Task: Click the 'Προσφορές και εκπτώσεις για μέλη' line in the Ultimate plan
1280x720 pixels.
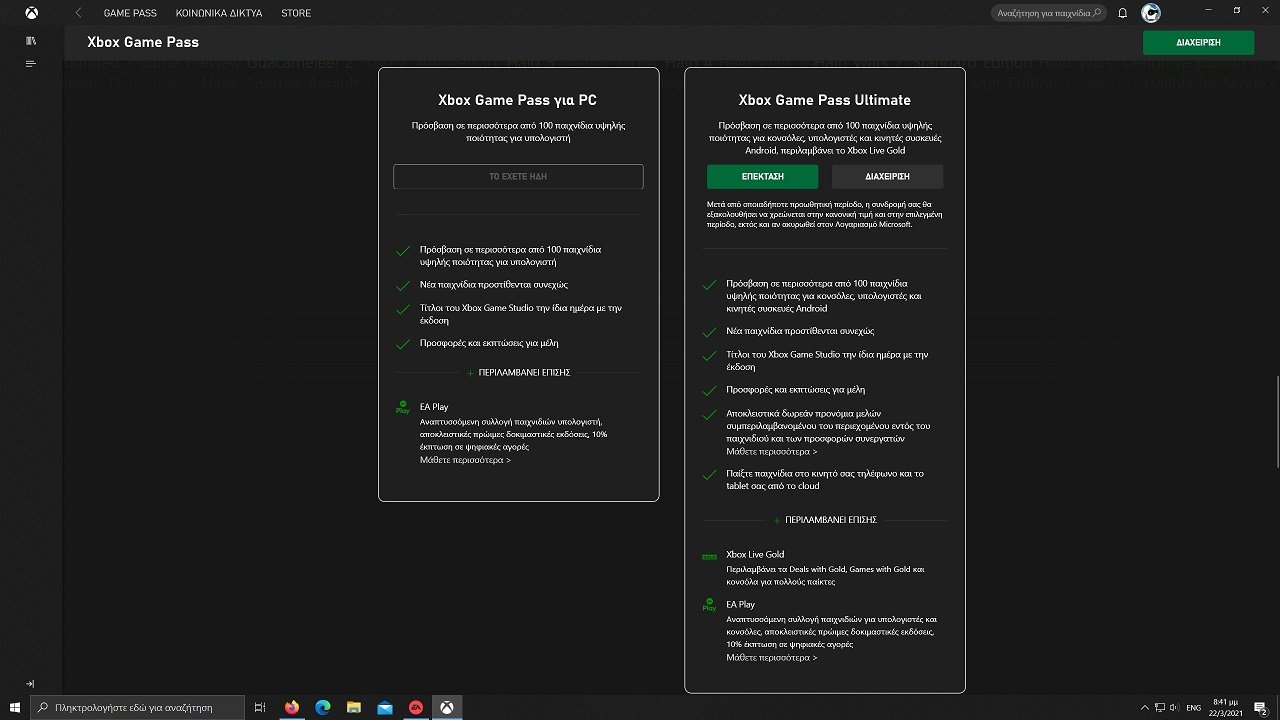Action: click(x=796, y=390)
